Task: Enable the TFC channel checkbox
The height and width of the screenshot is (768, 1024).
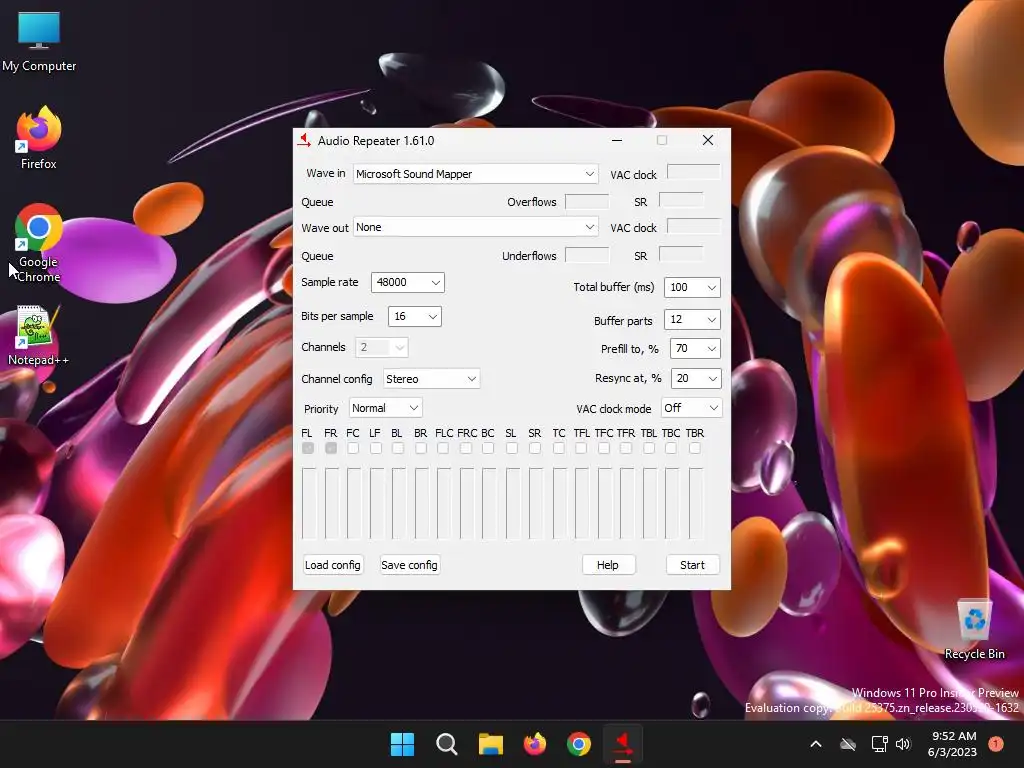Action: pyautogui.click(x=603, y=448)
